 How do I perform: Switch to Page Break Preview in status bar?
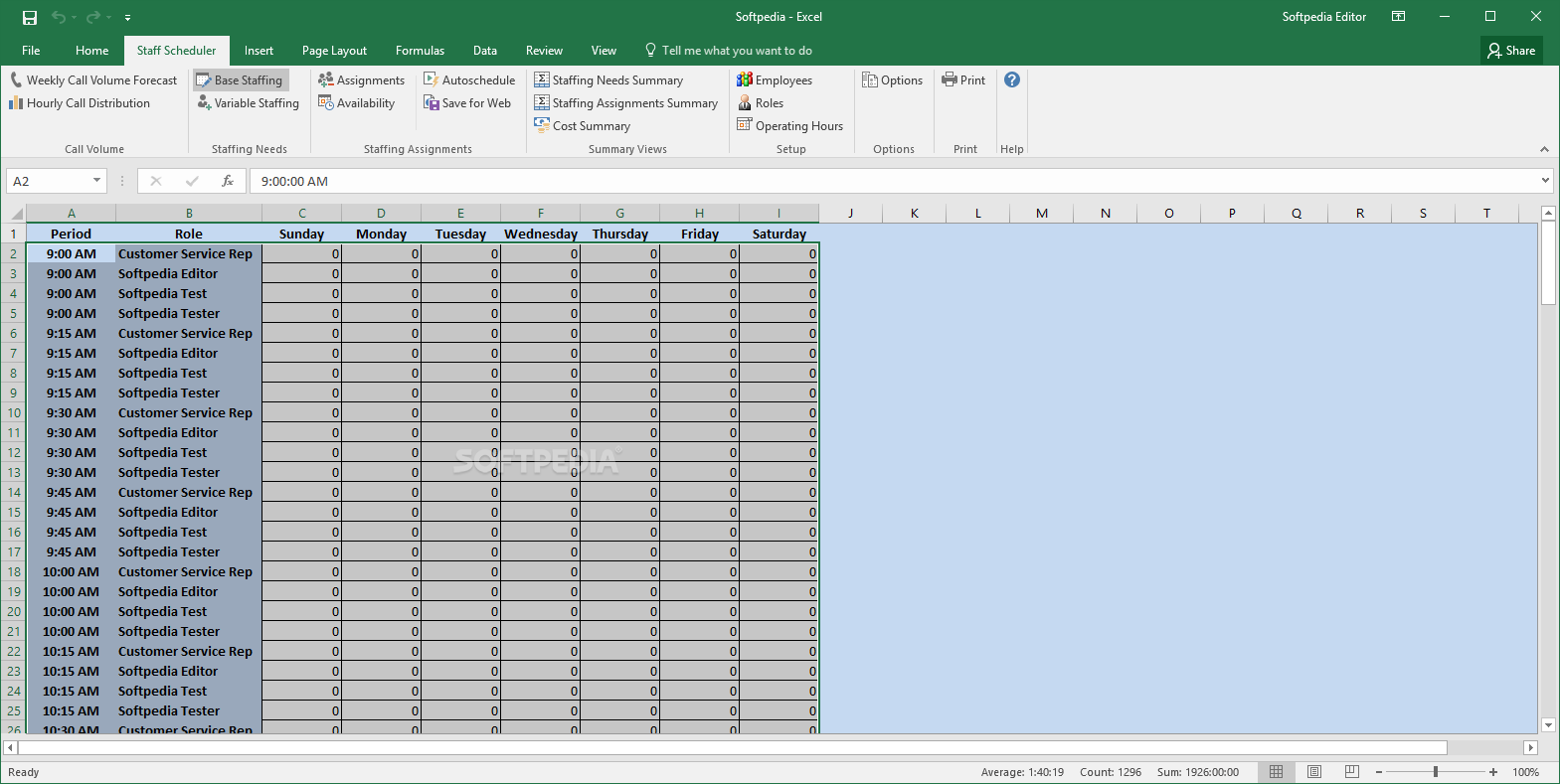(1352, 772)
